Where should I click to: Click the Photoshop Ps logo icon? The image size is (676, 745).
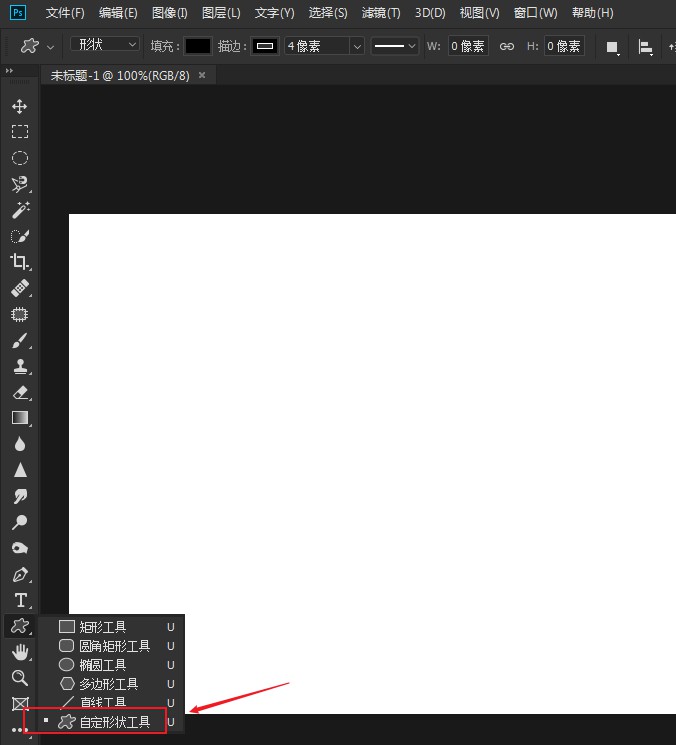(x=18, y=12)
